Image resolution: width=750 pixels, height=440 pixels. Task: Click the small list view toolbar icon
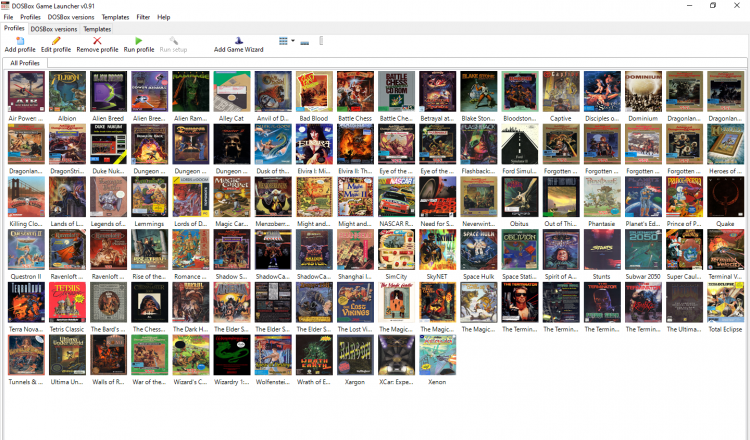[305, 42]
